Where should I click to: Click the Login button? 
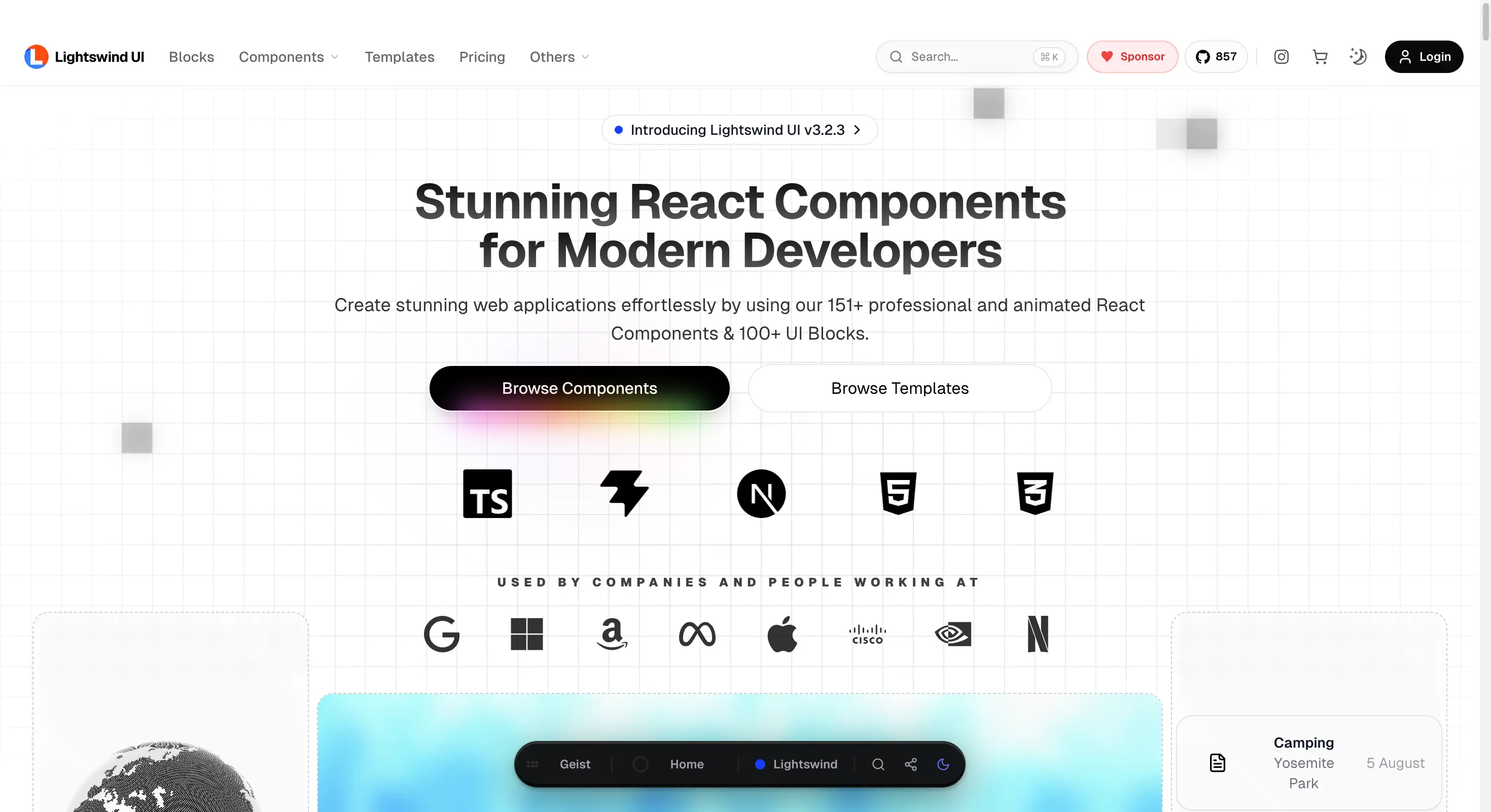(1424, 57)
